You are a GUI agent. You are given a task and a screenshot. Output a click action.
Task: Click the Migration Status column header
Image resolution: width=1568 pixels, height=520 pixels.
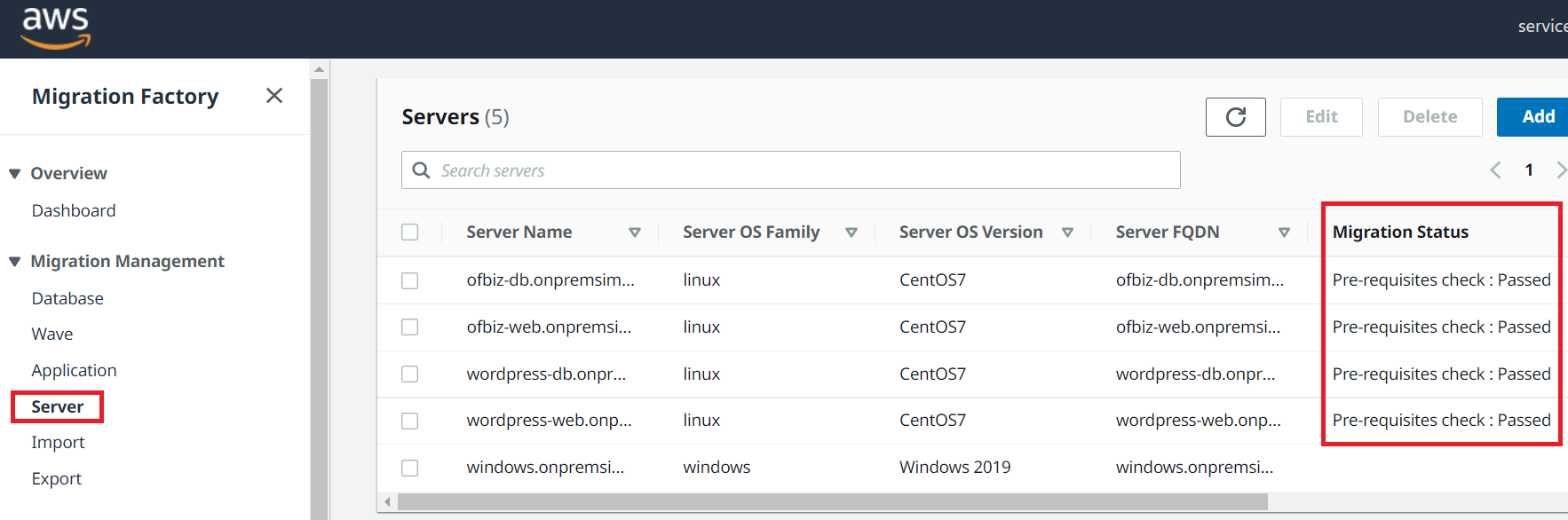point(1400,232)
